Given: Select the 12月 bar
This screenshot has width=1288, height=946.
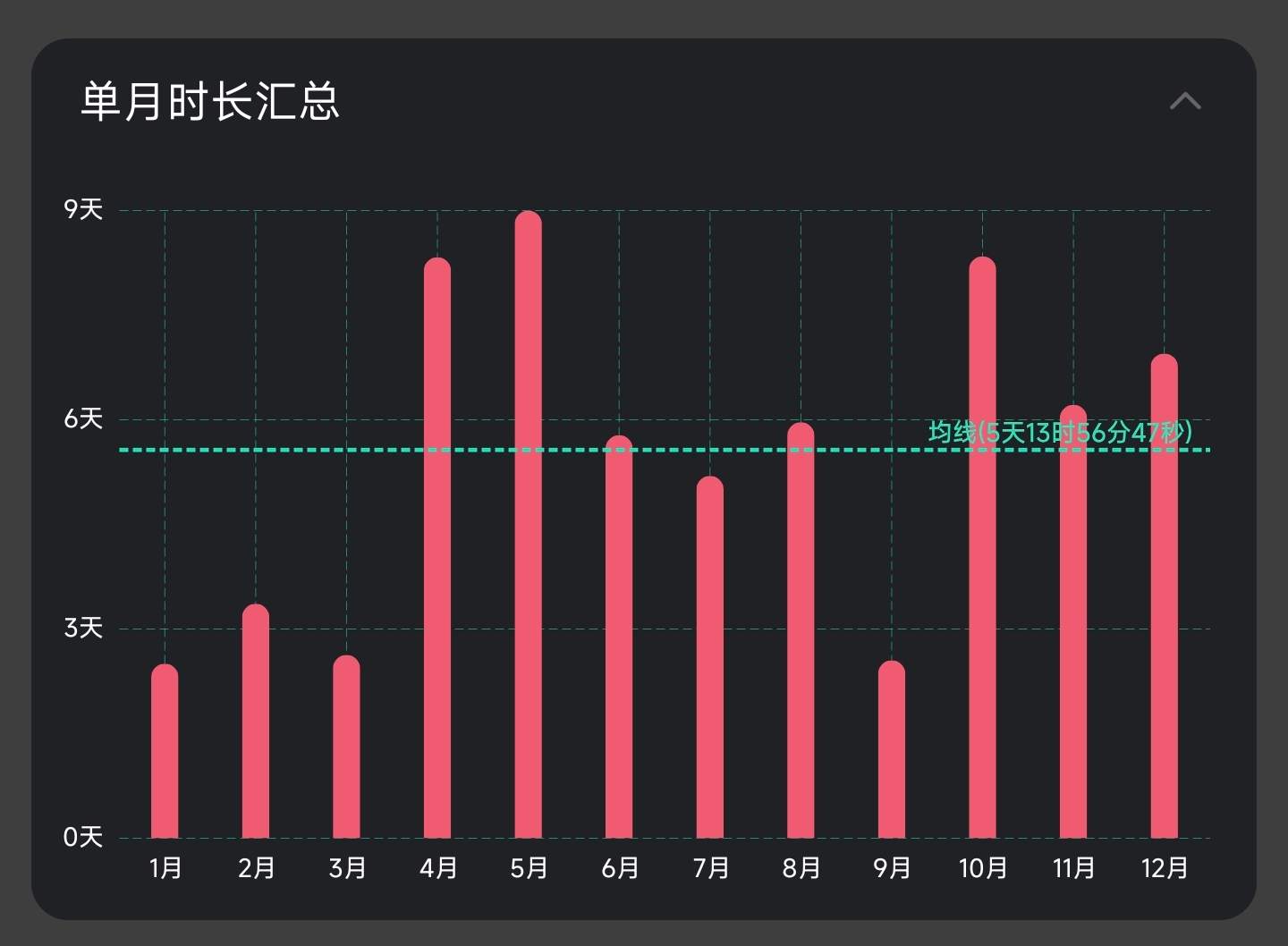Looking at the screenshot, I should click(x=1164, y=596).
